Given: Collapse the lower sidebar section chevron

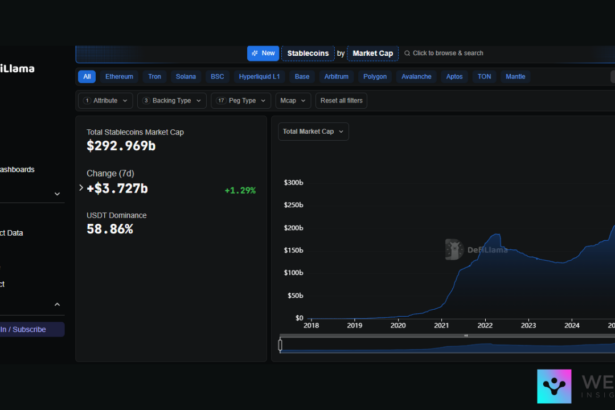Looking at the screenshot, I should [x=57, y=304].
